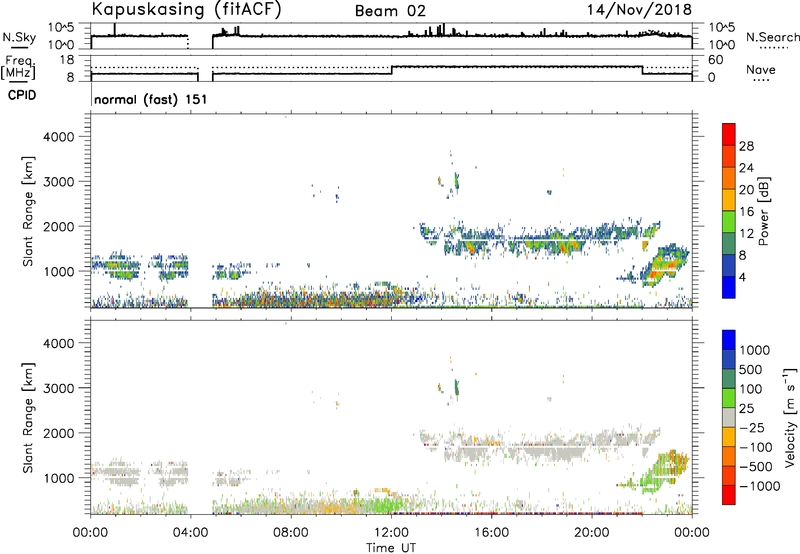Click the high-power echo patch near 22:30 in power panel
Screen dimensions: 800x554
(x=662, y=266)
